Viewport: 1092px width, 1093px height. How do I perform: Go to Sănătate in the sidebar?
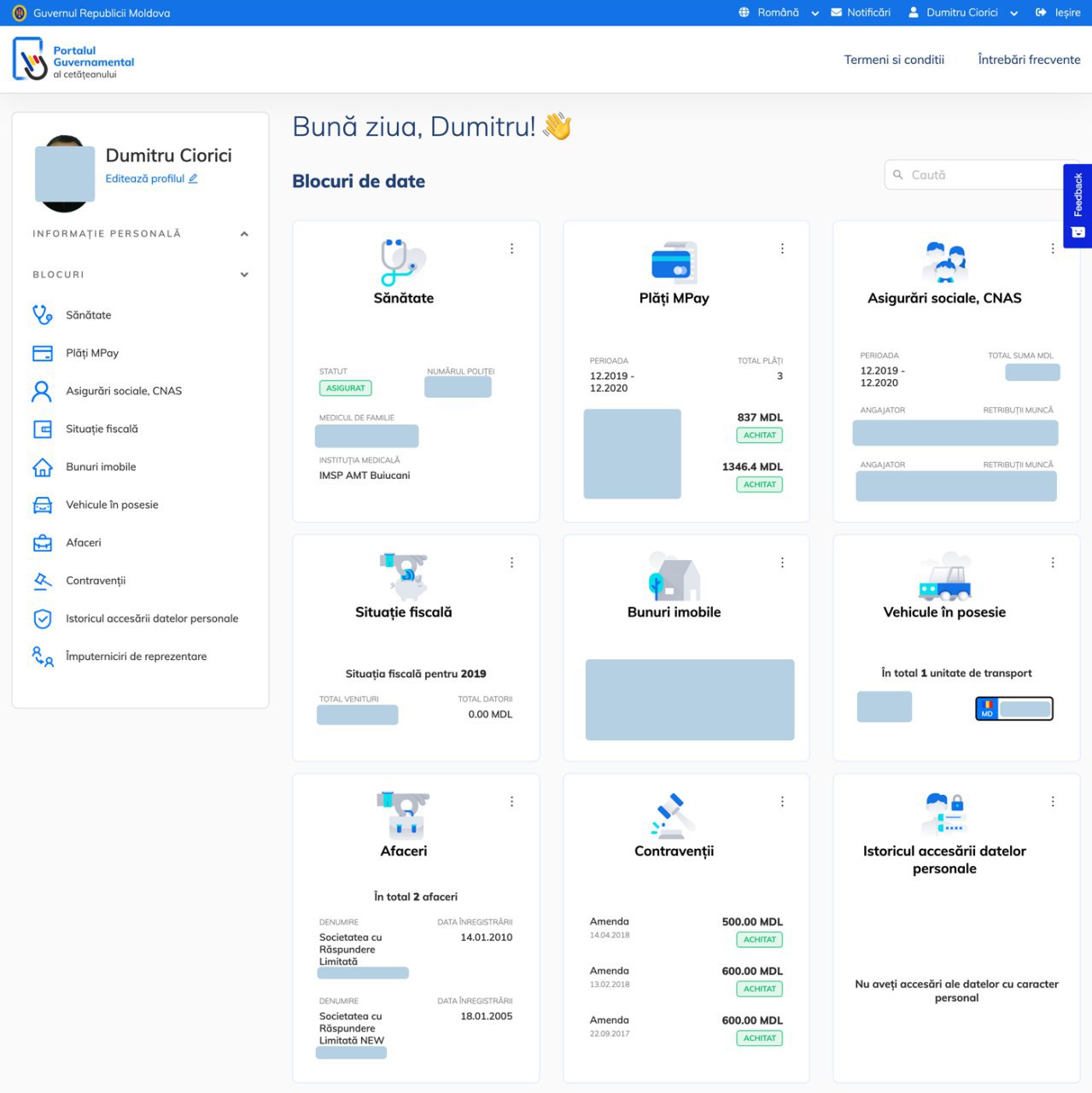[89, 315]
